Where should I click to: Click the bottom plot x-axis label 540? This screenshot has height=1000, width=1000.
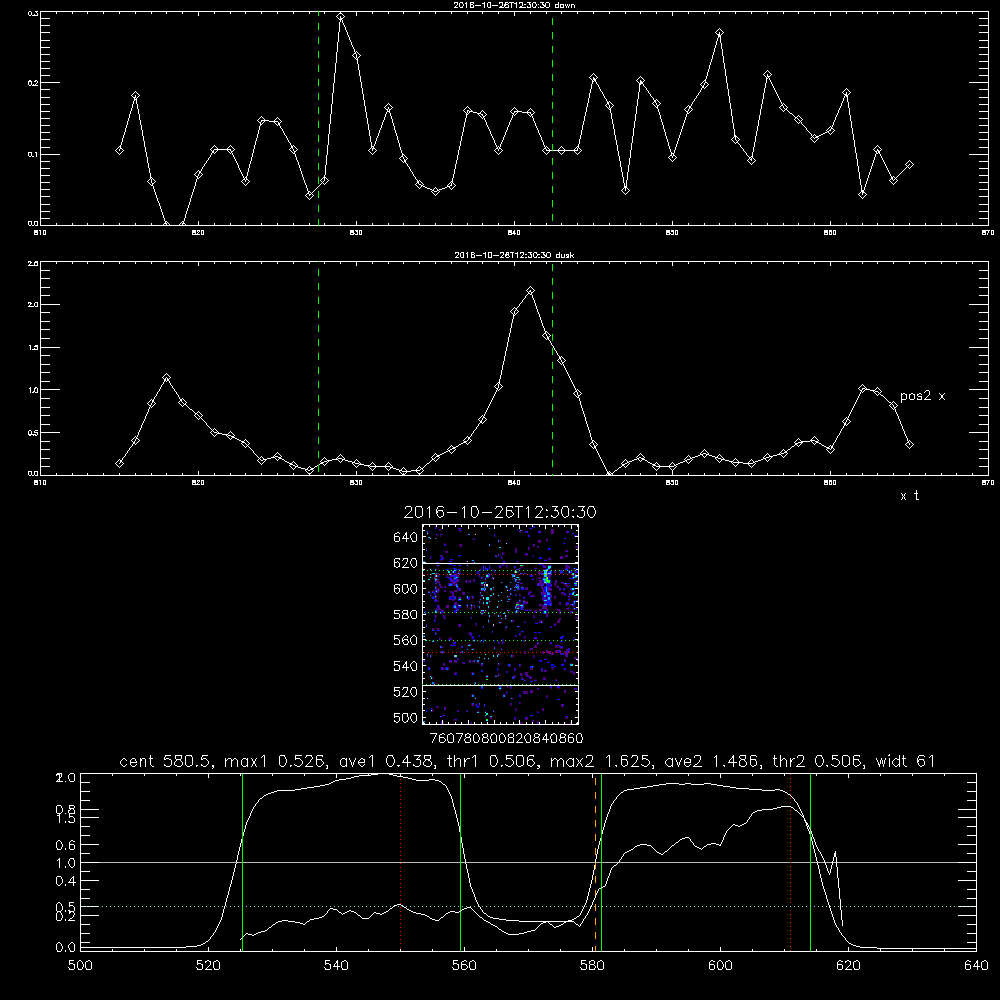coord(336,966)
